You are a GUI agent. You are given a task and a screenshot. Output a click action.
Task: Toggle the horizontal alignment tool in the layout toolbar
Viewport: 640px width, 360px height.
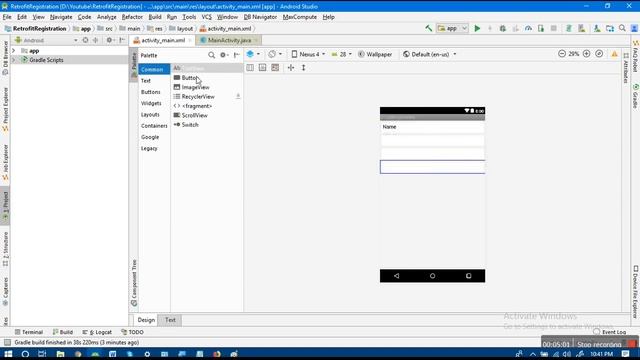click(x=291, y=68)
